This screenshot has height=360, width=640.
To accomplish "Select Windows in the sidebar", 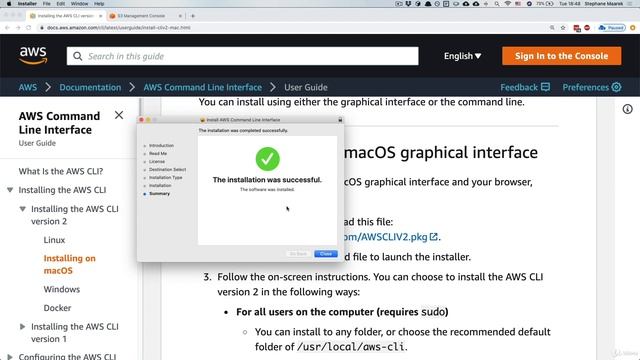I will pyautogui.click(x=62, y=289).
